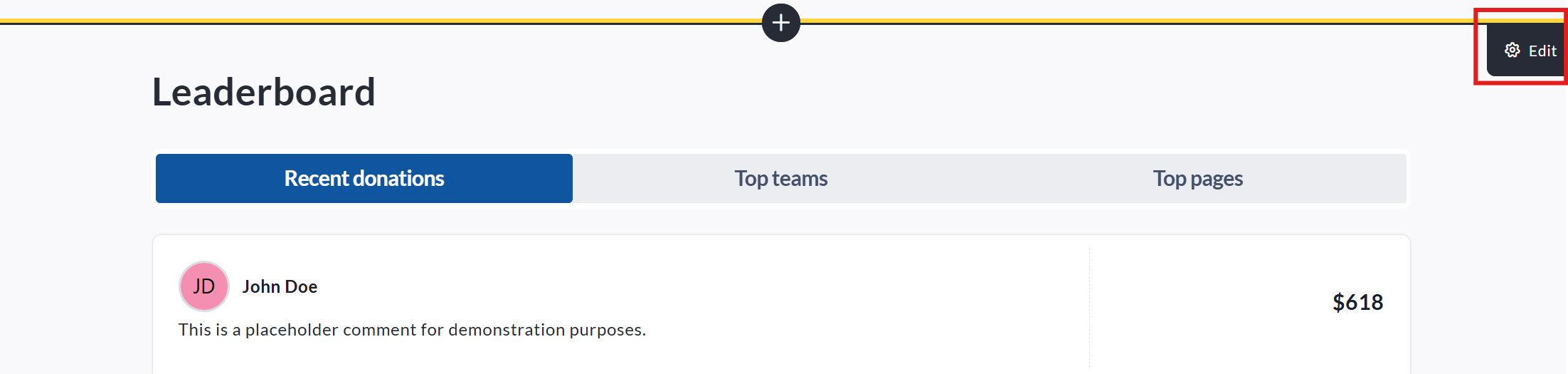Open the Edit section button
Viewport: 1568px width, 374px height.
(1528, 51)
